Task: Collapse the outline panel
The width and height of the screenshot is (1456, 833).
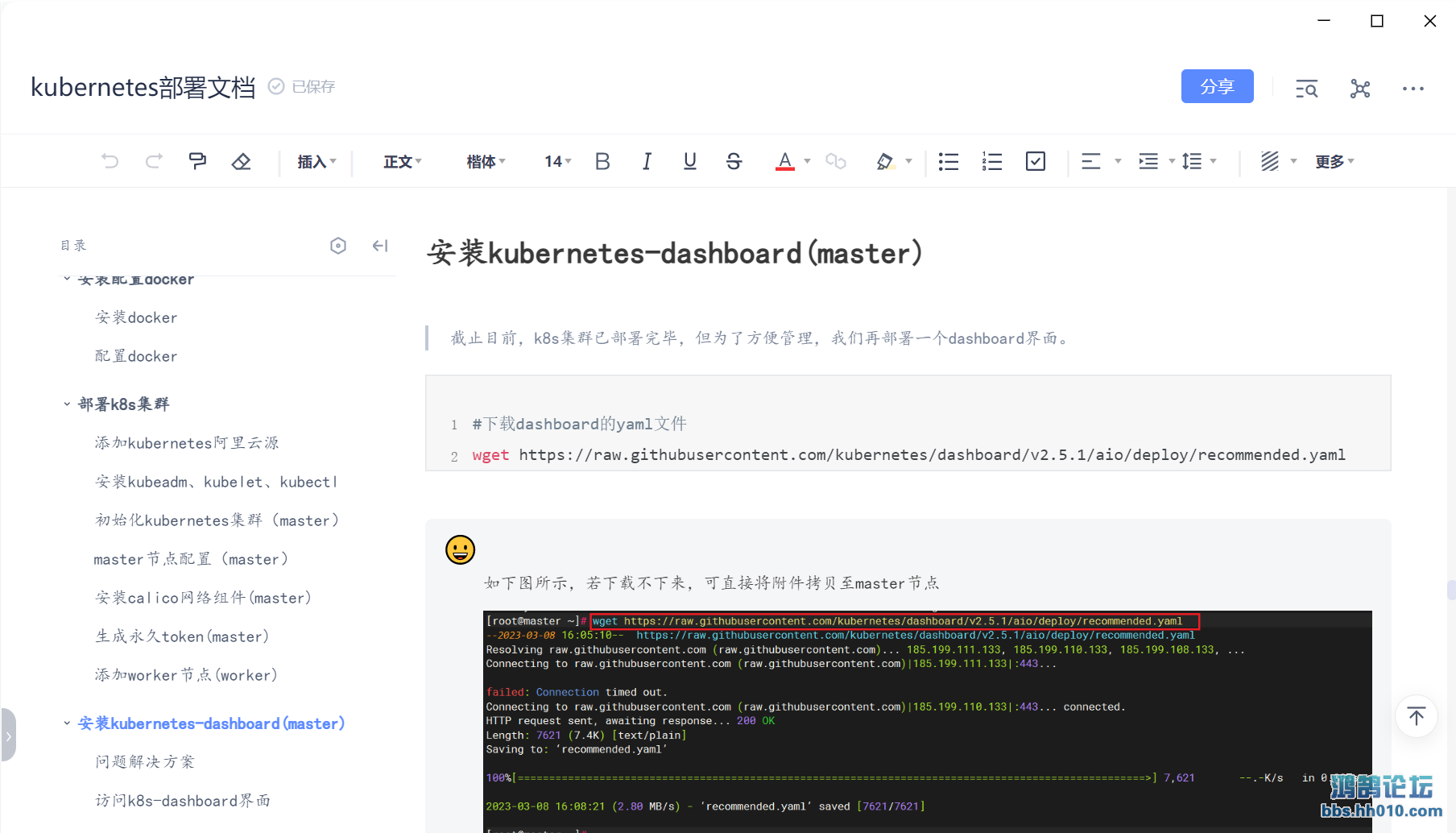Action: 380,246
